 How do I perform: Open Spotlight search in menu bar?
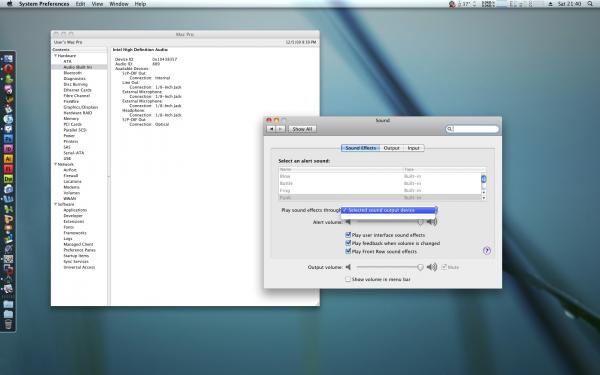(x=590, y=4)
